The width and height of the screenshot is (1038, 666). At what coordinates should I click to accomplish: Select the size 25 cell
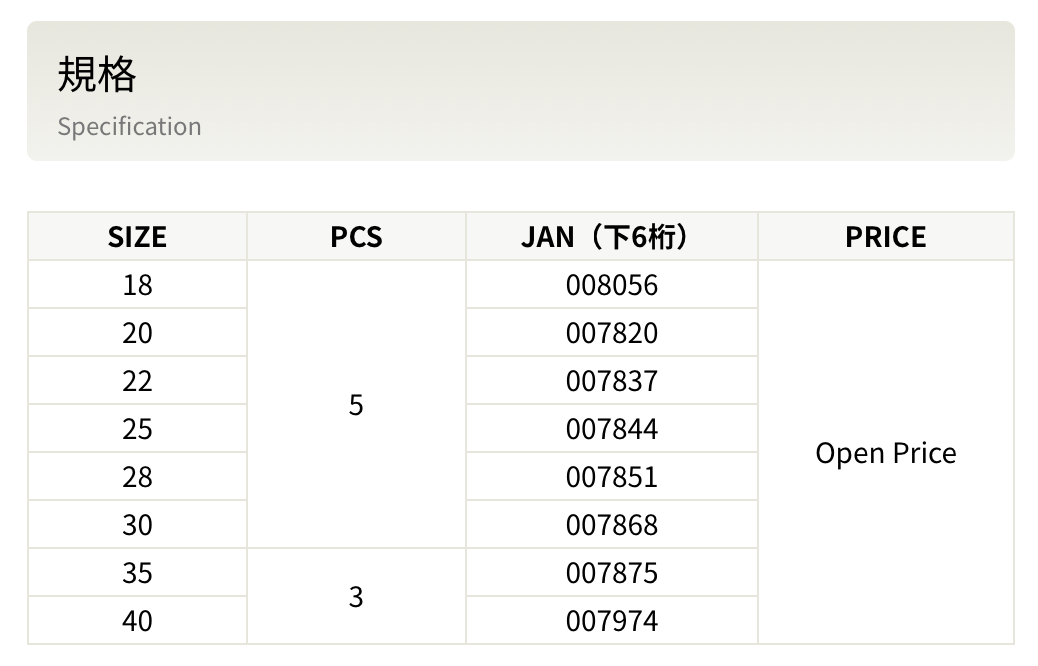coord(137,429)
